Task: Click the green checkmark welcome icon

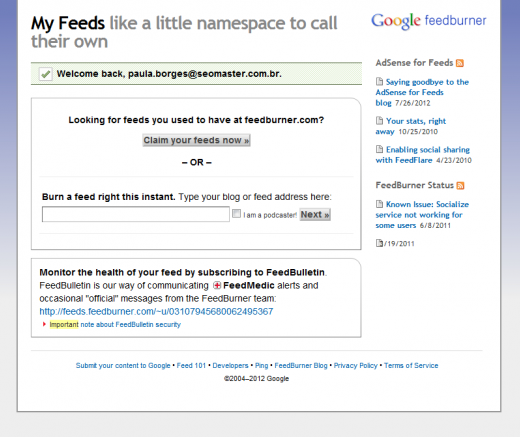Action: tap(45, 74)
